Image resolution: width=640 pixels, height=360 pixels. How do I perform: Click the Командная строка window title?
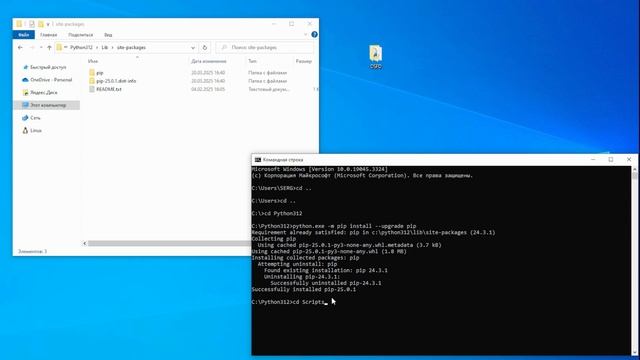283,160
